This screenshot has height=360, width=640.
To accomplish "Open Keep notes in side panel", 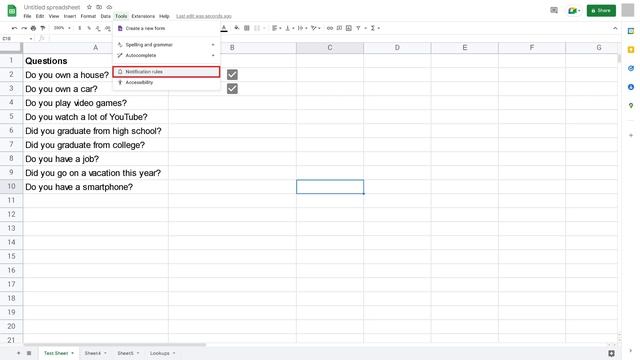I will (x=631, y=50).
